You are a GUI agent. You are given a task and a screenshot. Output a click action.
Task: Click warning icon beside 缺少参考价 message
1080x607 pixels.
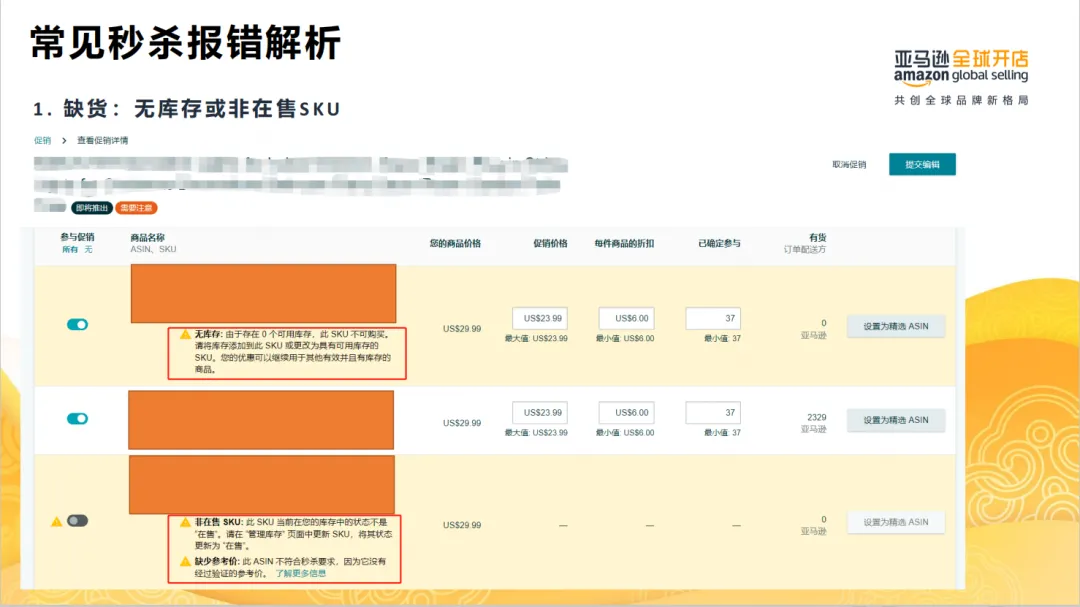tap(185, 562)
